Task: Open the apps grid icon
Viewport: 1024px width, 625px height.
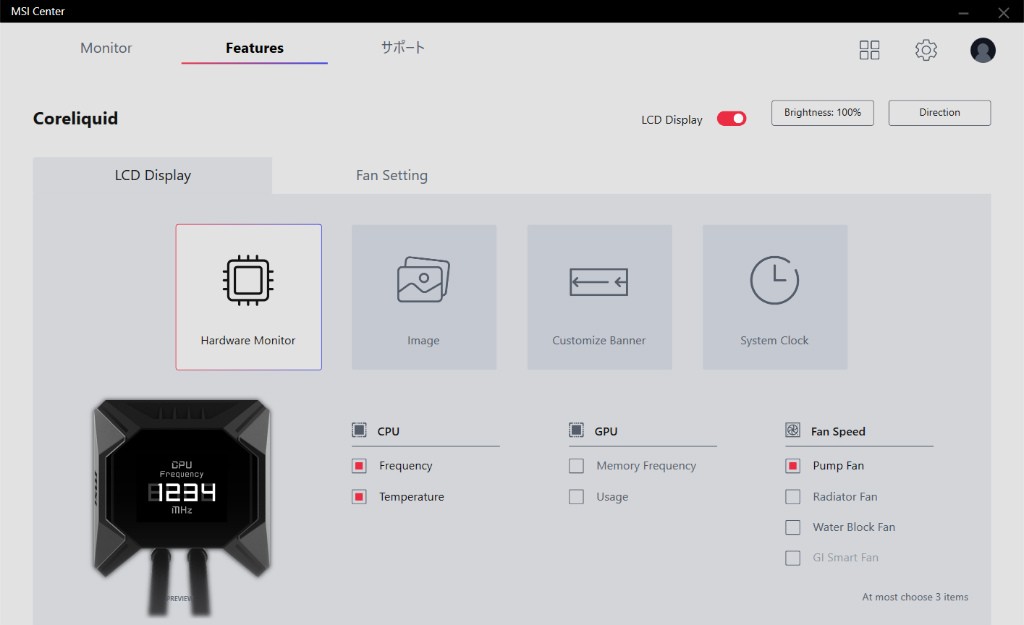Action: pos(869,50)
